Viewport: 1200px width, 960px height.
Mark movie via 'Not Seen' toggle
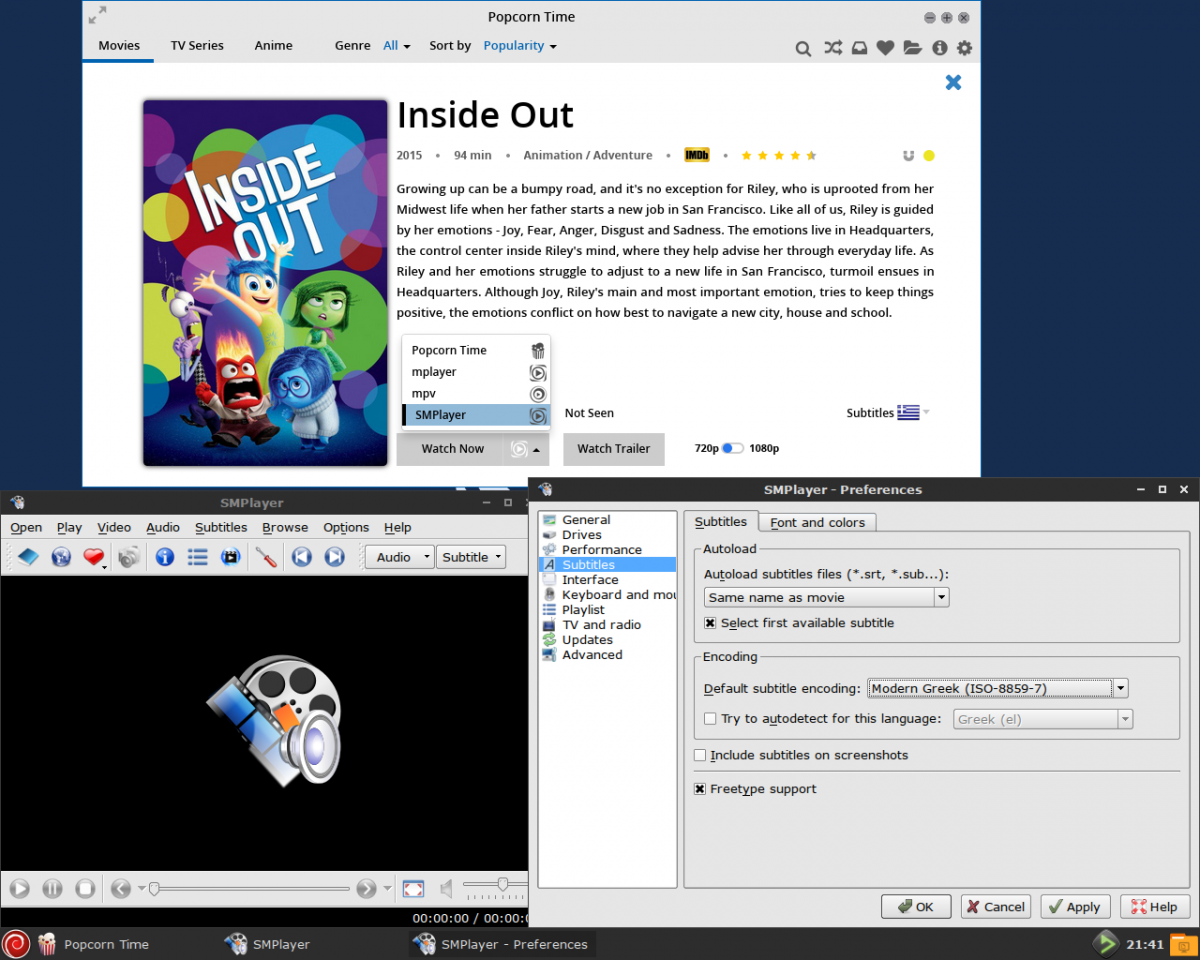(589, 413)
